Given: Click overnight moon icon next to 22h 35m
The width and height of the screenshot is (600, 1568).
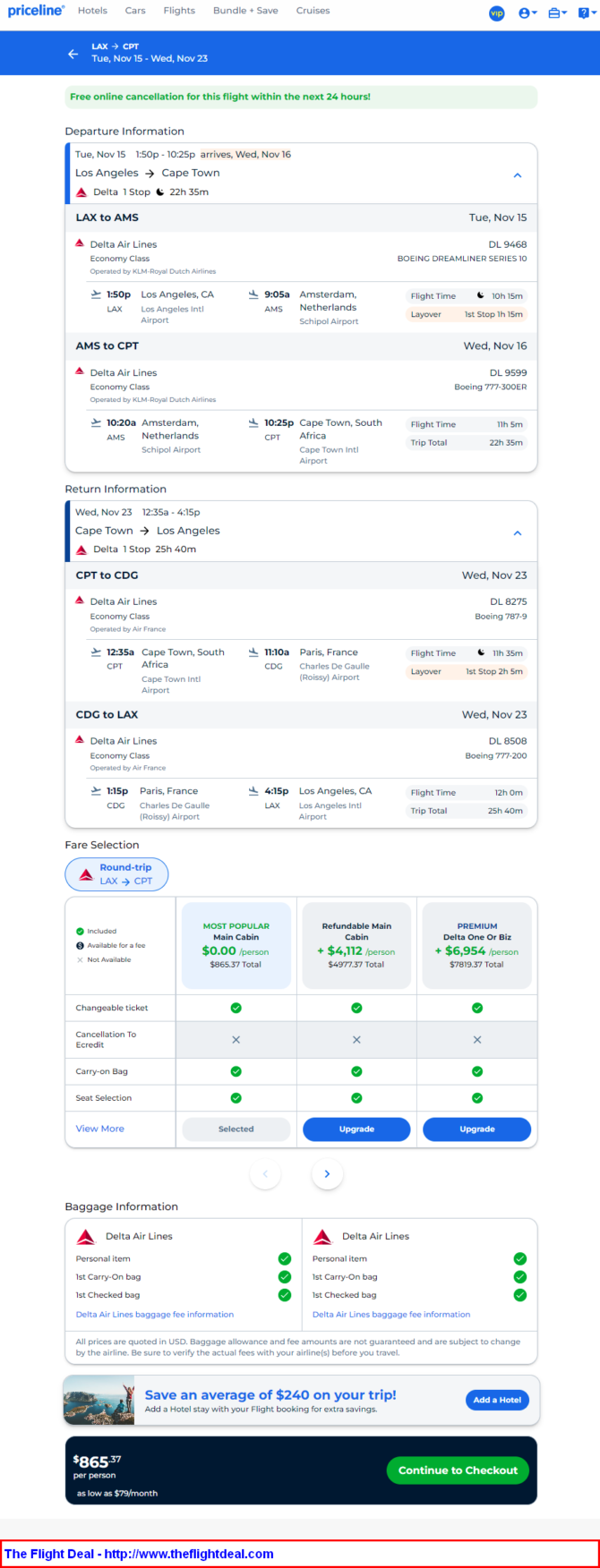Looking at the screenshot, I should (160, 192).
